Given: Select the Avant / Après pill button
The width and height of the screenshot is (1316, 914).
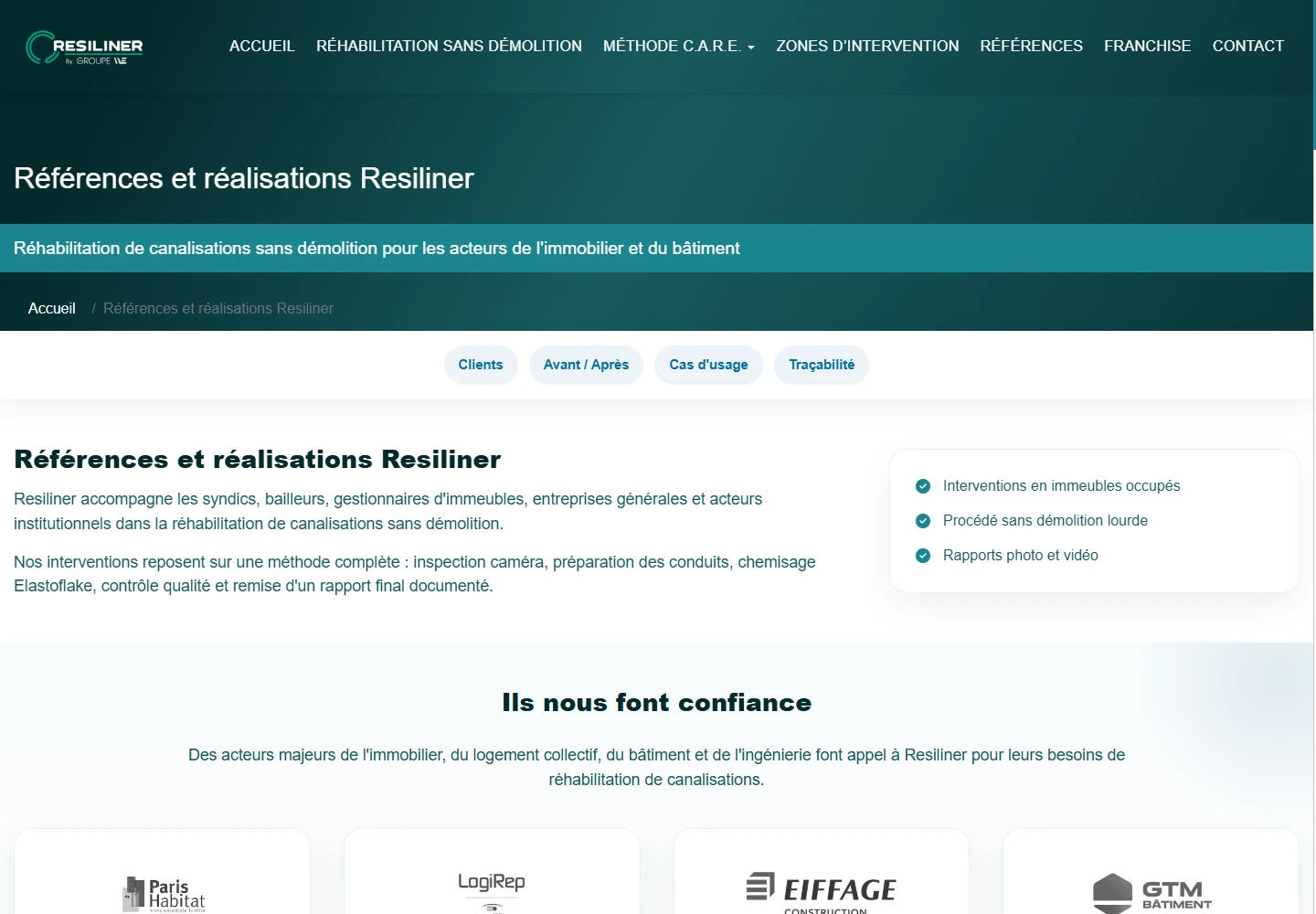Looking at the screenshot, I should click(586, 365).
